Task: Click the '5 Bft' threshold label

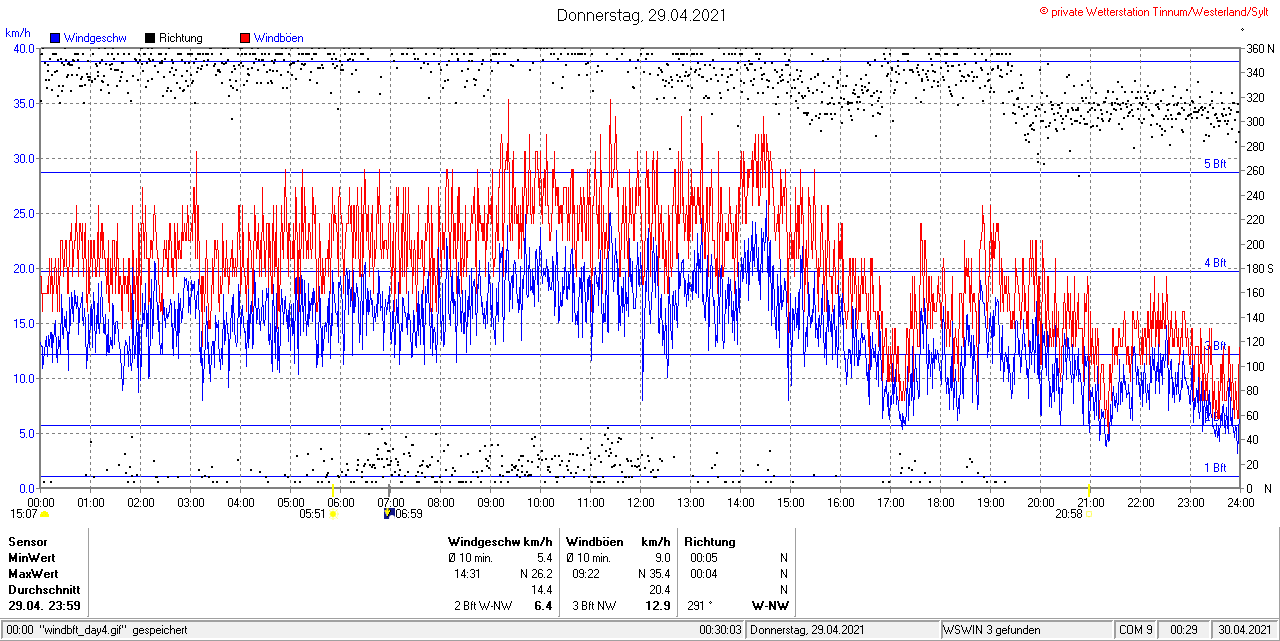Action: [1214, 164]
